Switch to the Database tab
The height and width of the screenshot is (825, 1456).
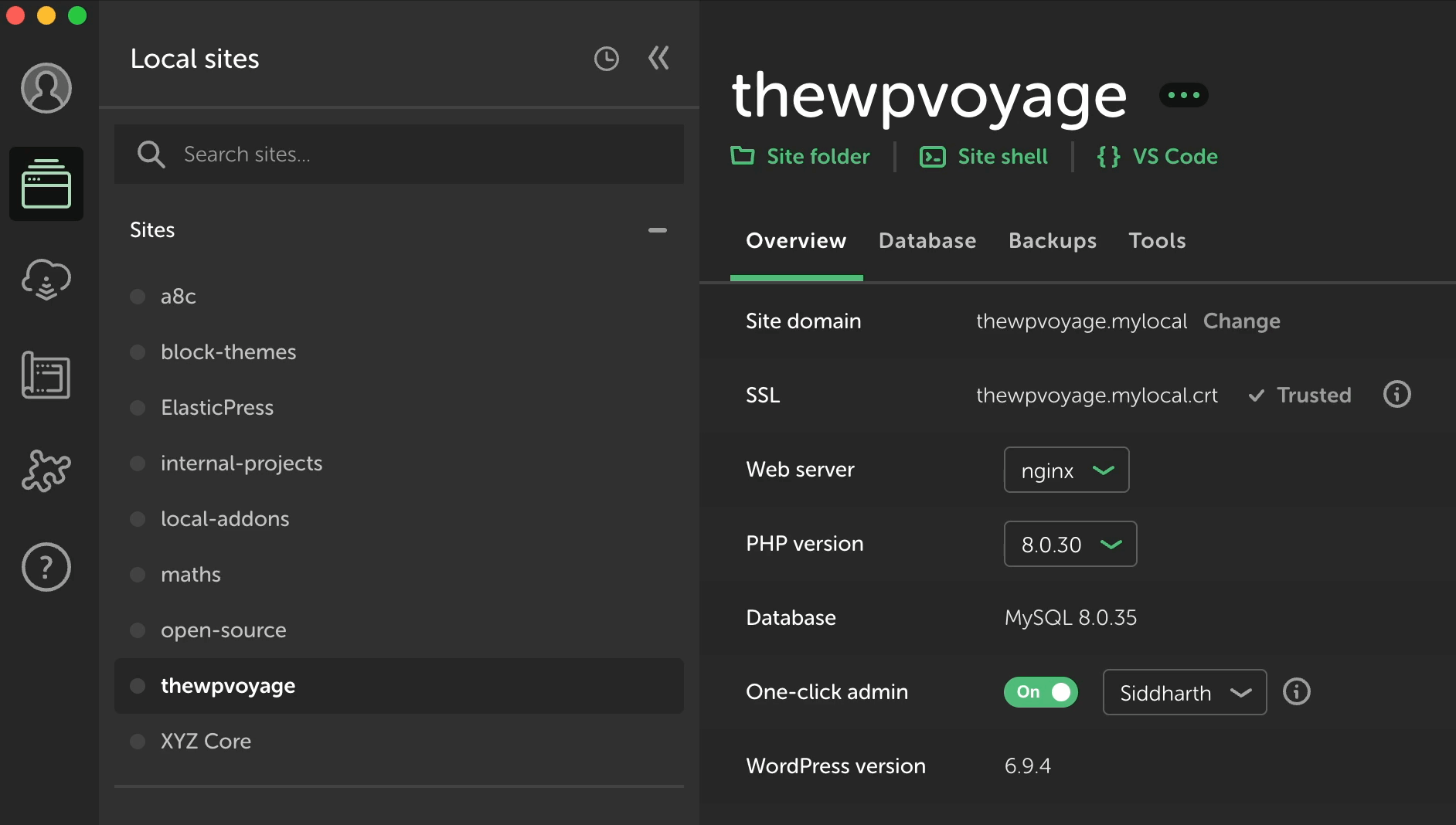[x=927, y=240]
